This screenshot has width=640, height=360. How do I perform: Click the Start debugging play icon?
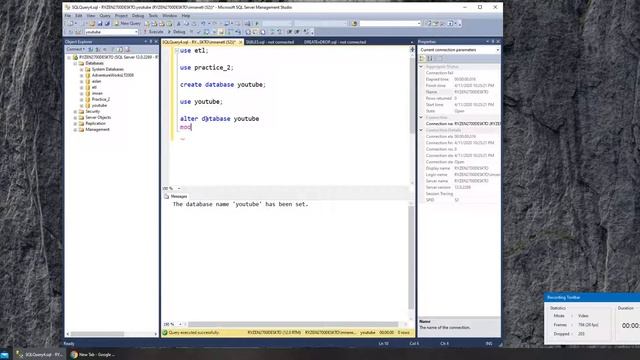pyautogui.click(x=257, y=24)
